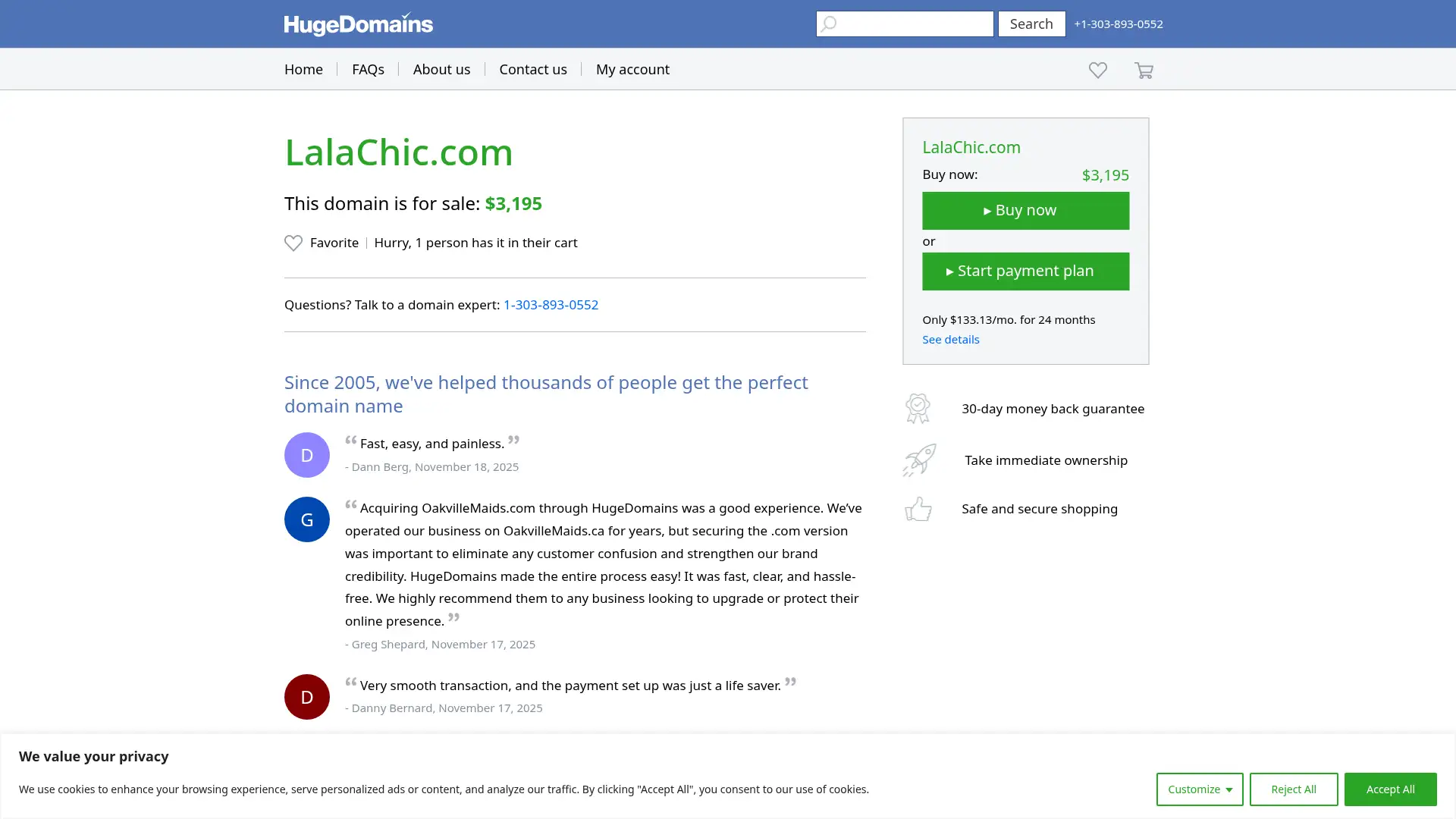
Task: Open the quote mark before Fast, easy, and painless
Action: (351, 441)
